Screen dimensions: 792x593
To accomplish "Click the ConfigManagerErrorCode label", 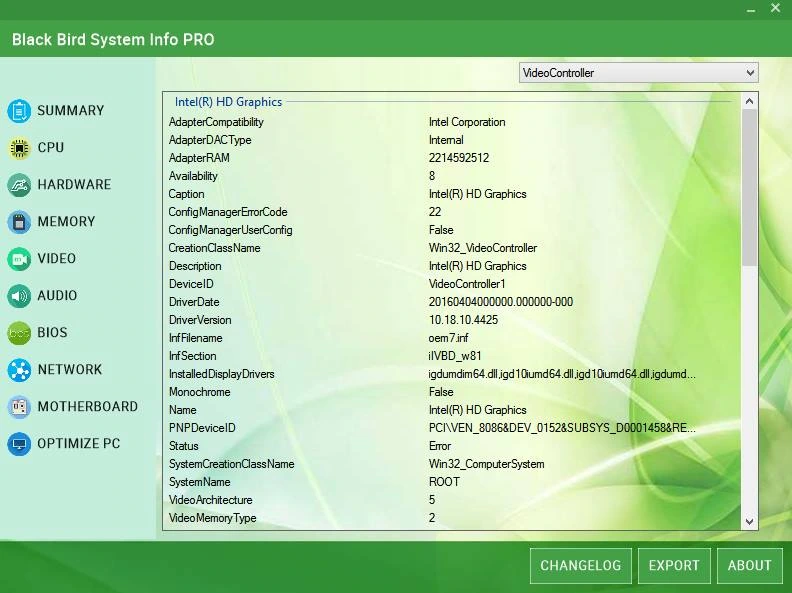I will point(228,212).
